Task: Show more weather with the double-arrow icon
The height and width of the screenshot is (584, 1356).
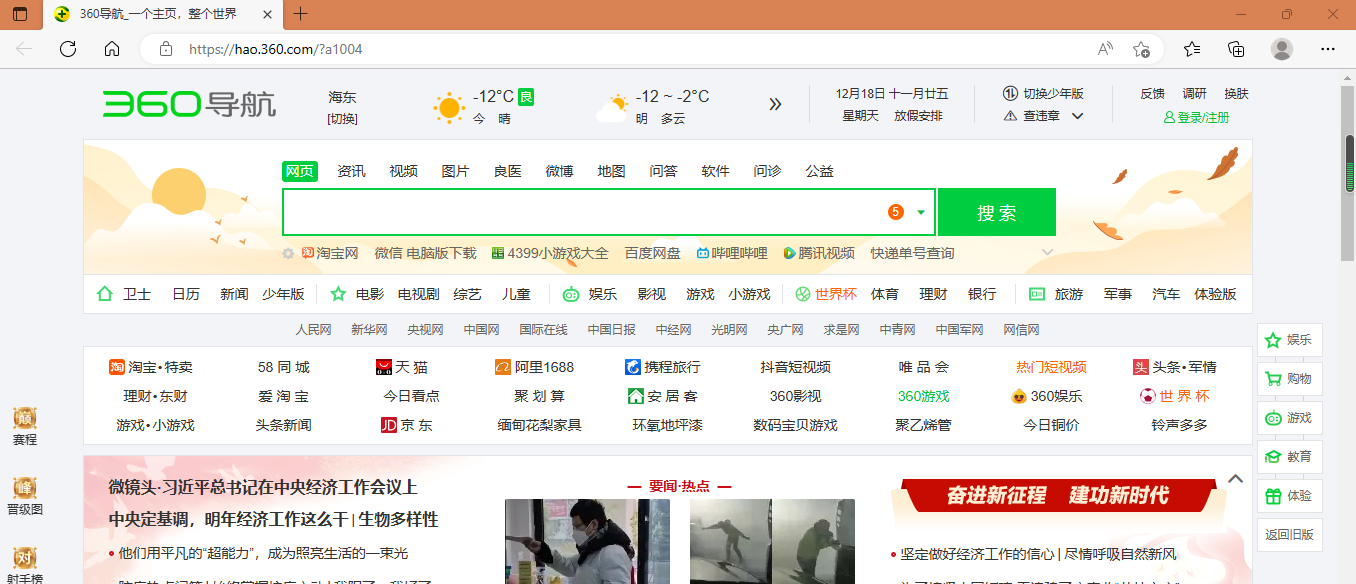Action: 775,104
